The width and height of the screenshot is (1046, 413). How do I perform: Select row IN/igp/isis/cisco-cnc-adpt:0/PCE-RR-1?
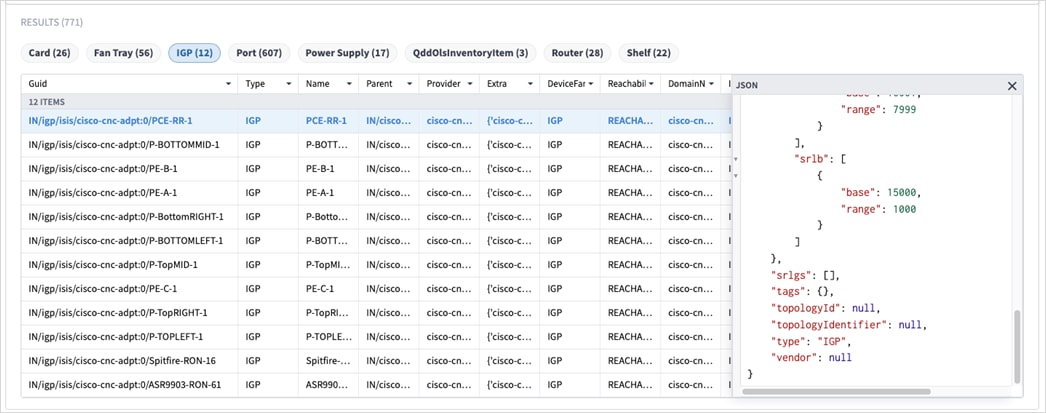377,121
